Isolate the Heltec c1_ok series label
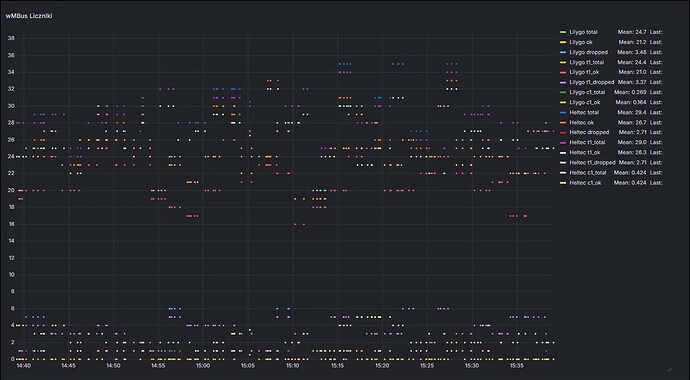This screenshot has width=690, height=380. [585, 183]
